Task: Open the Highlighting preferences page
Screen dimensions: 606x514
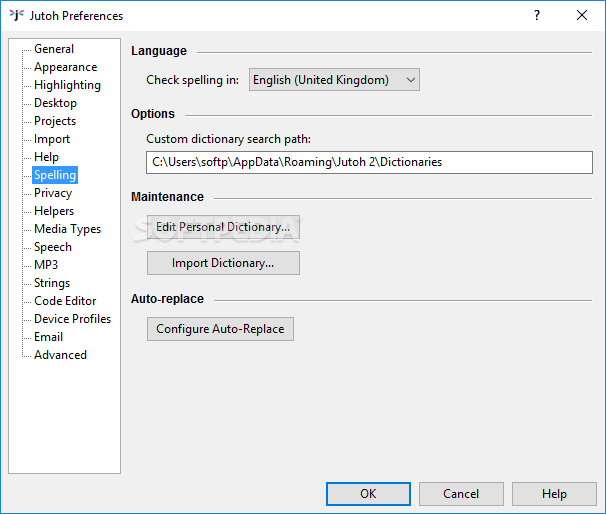Action: pos(67,85)
